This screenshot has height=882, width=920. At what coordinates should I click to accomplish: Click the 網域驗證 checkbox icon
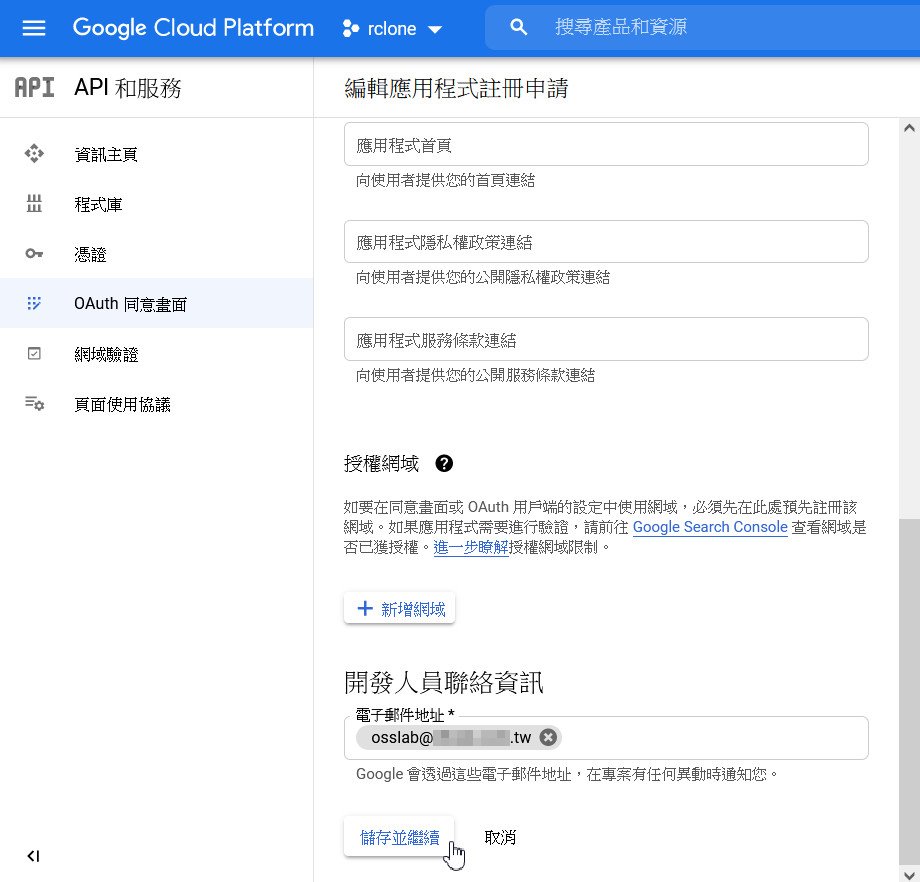[34, 354]
